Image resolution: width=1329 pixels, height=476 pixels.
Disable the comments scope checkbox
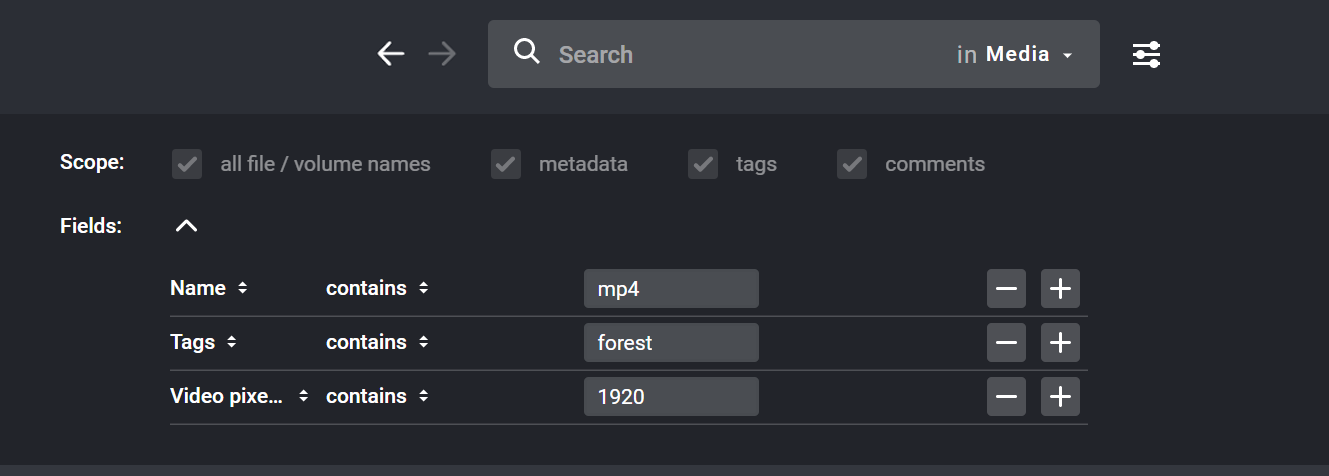(852, 164)
